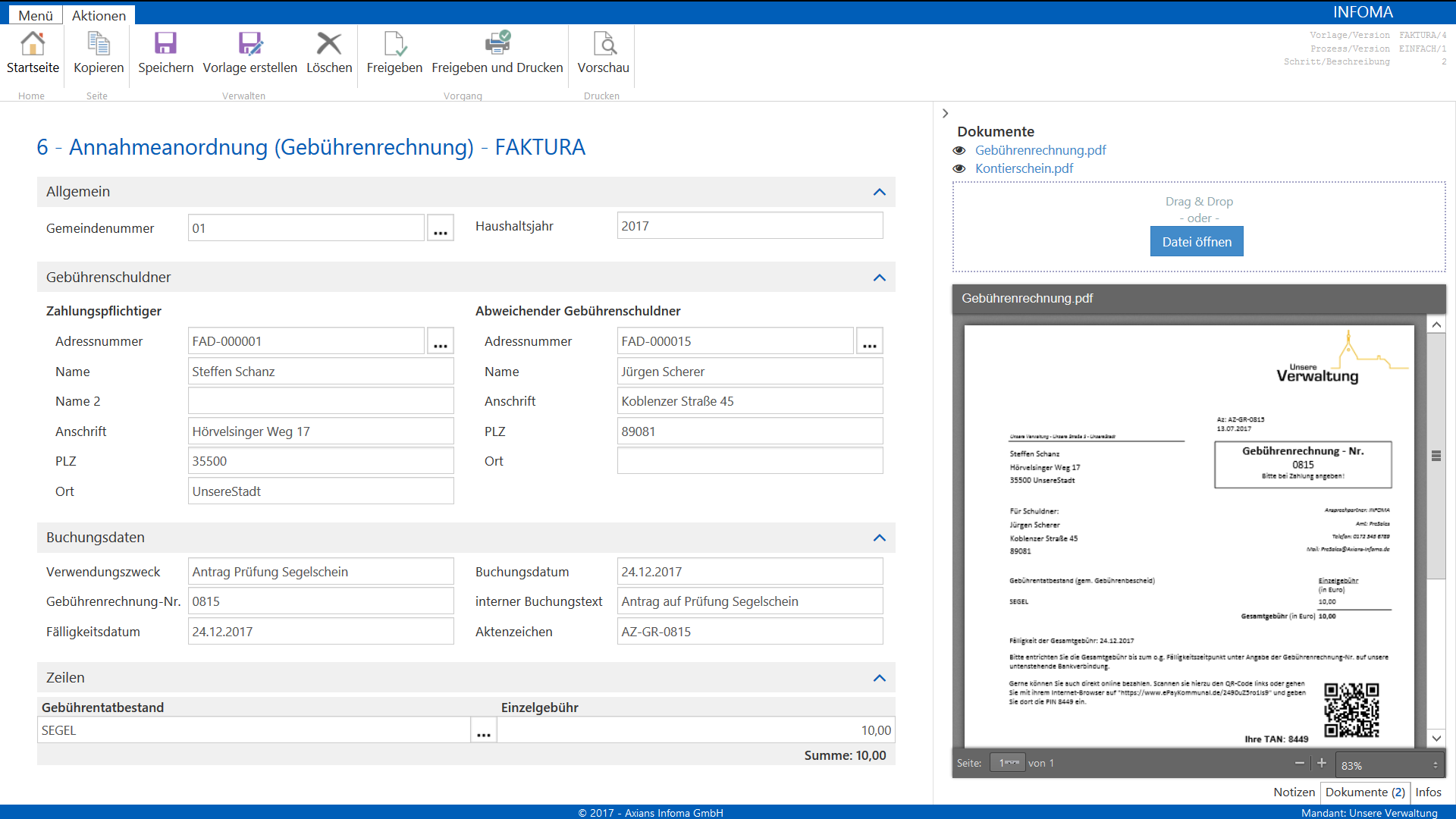Click the Datei öffnen button
The image size is (1456, 819).
[1197, 242]
